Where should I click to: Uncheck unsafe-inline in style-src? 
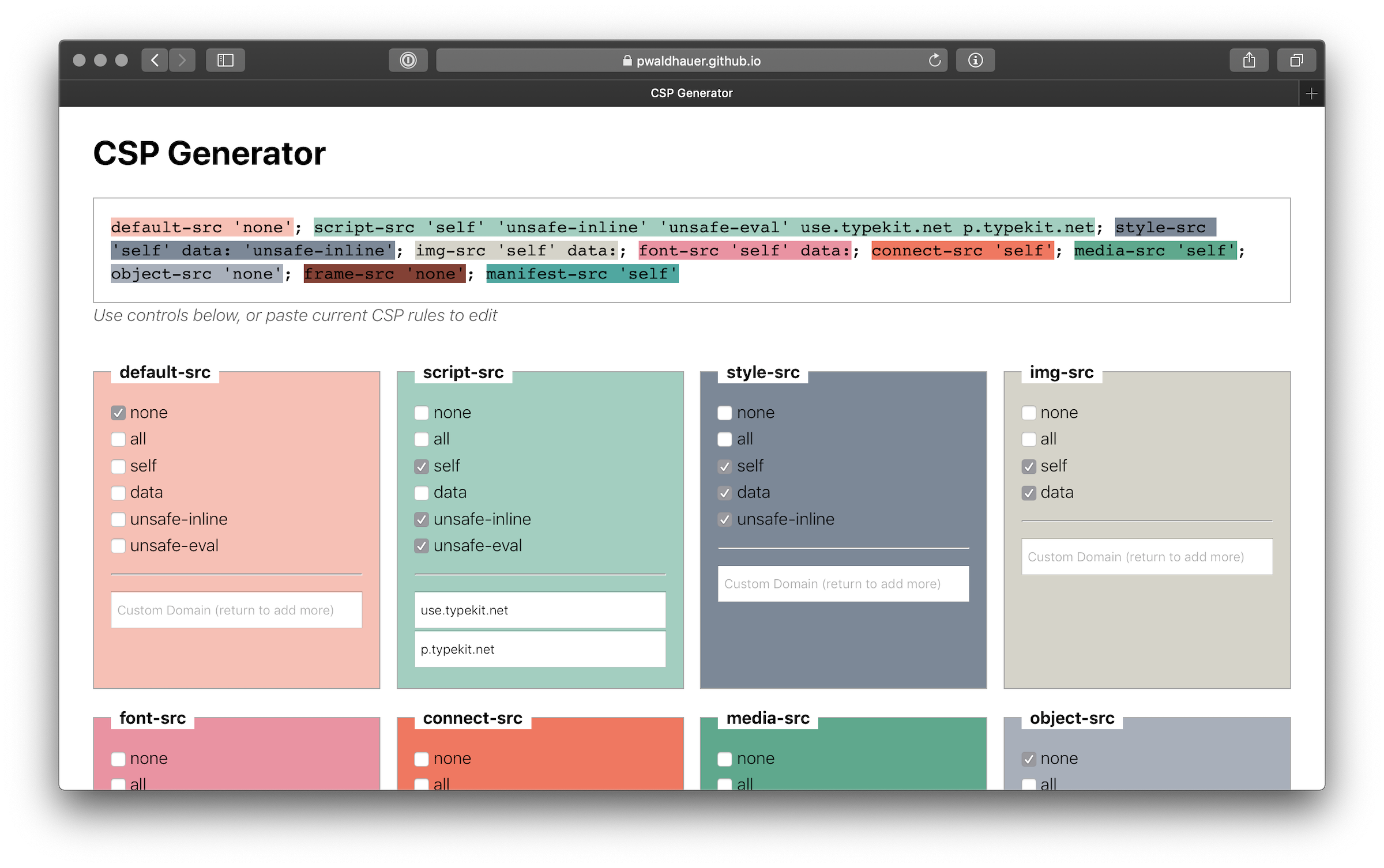point(725,519)
